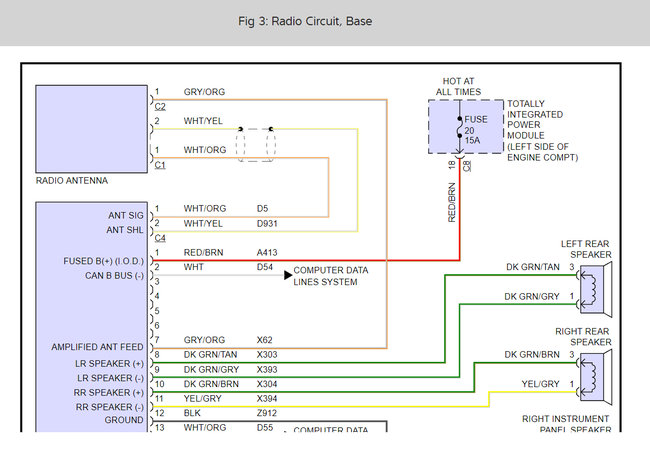650x451 pixels.
Task: Click the dashed shielded cable symbol on the antenna wires
Action: tap(256, 145)
